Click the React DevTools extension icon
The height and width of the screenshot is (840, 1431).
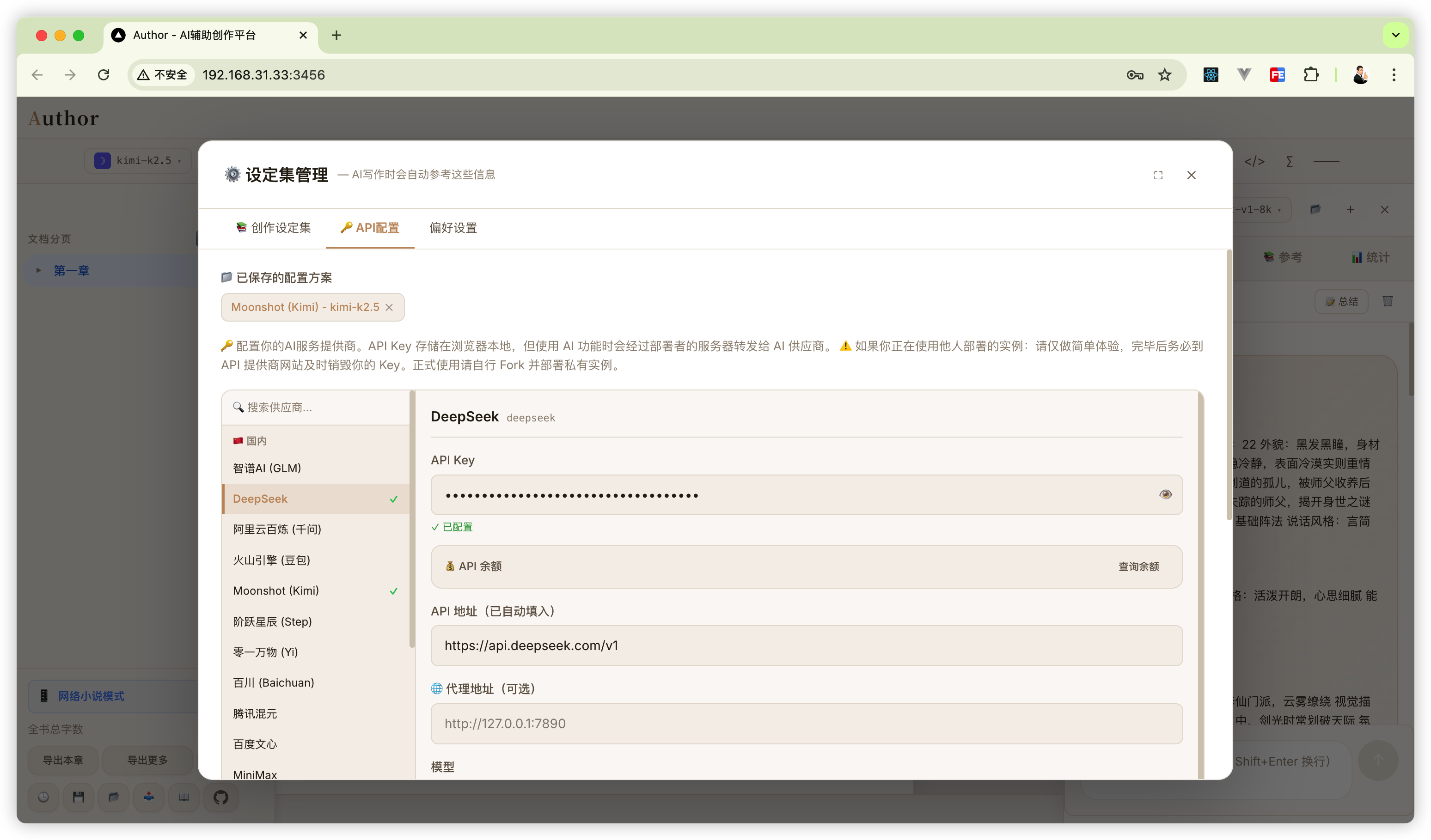1211,75
